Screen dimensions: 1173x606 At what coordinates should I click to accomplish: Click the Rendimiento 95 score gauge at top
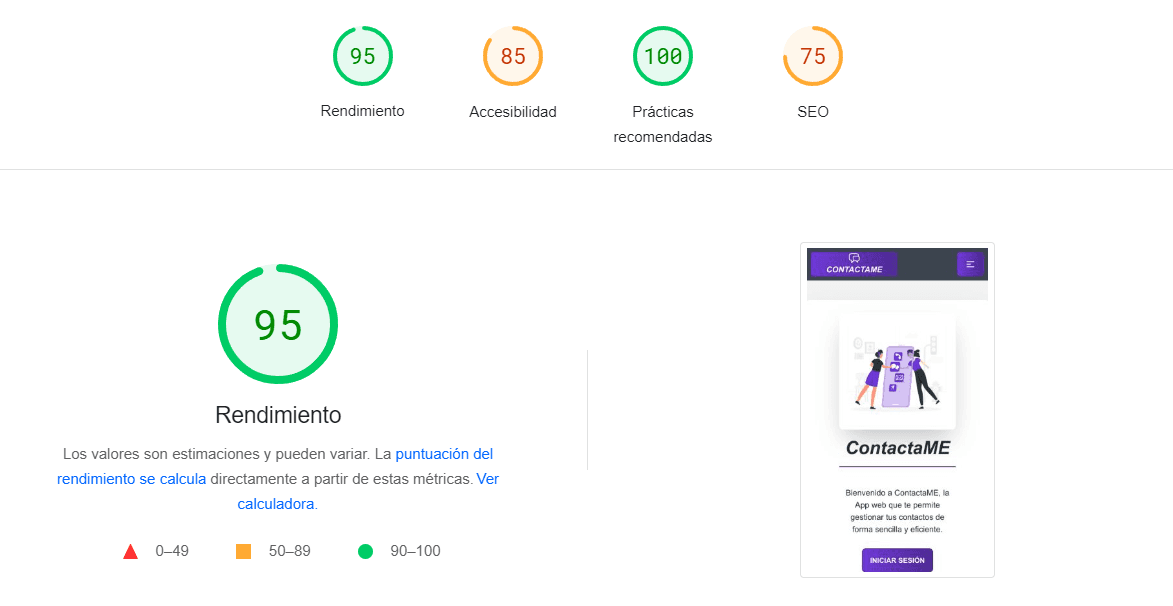coord(363,56)
